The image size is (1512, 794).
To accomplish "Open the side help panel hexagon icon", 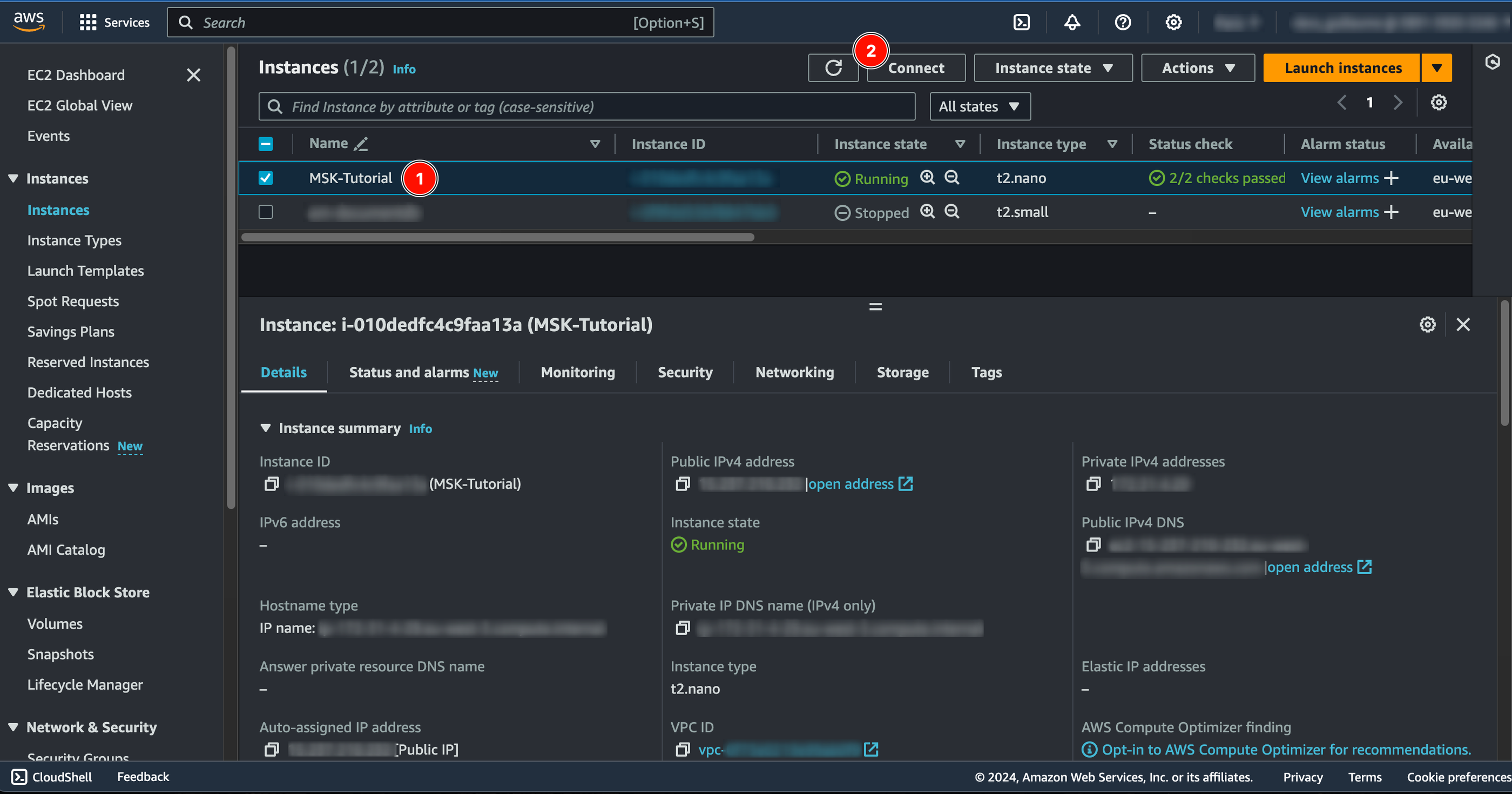I will [1492, 62].
